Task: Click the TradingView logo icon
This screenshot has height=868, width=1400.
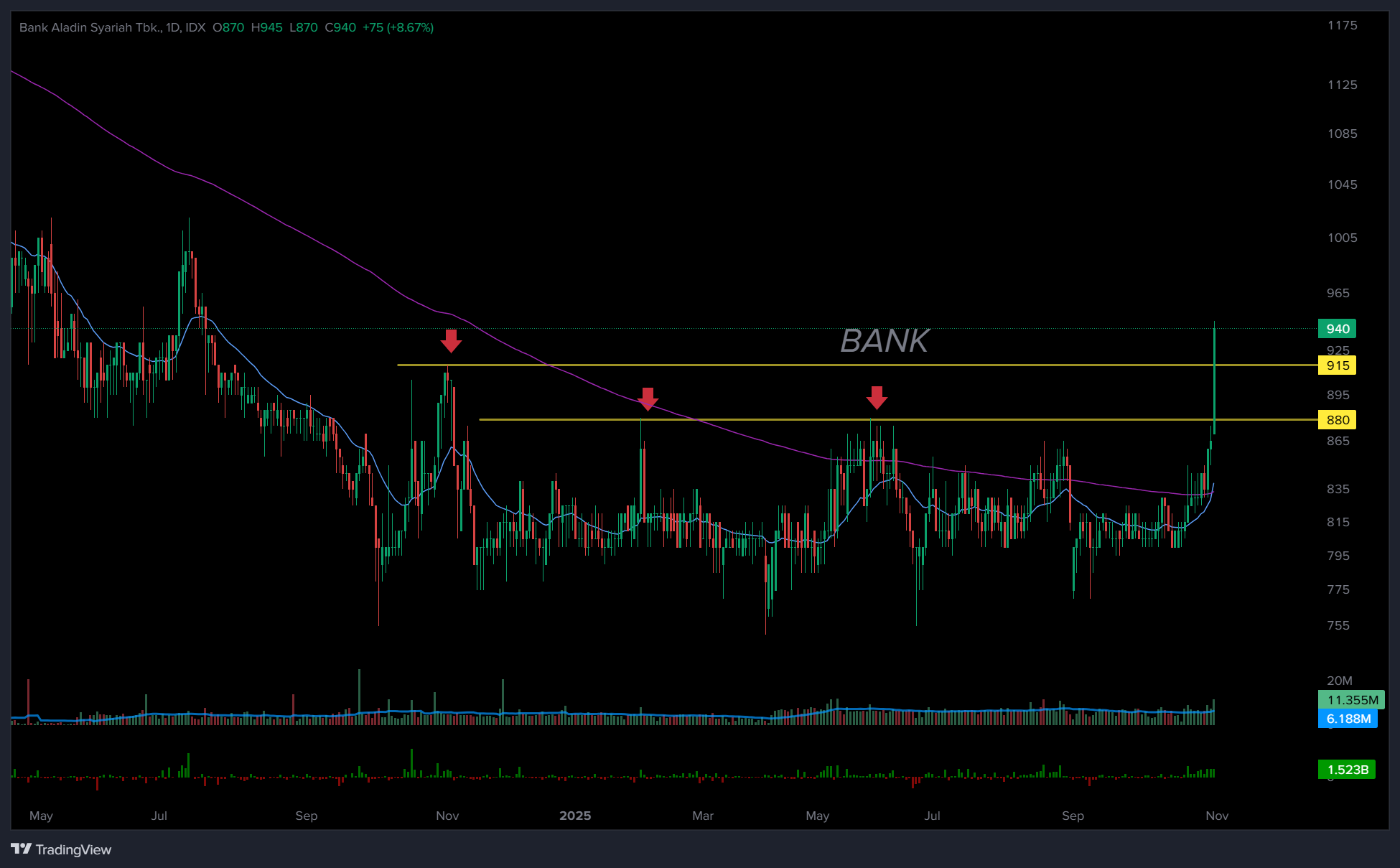Action: click(x=22, y=849)
